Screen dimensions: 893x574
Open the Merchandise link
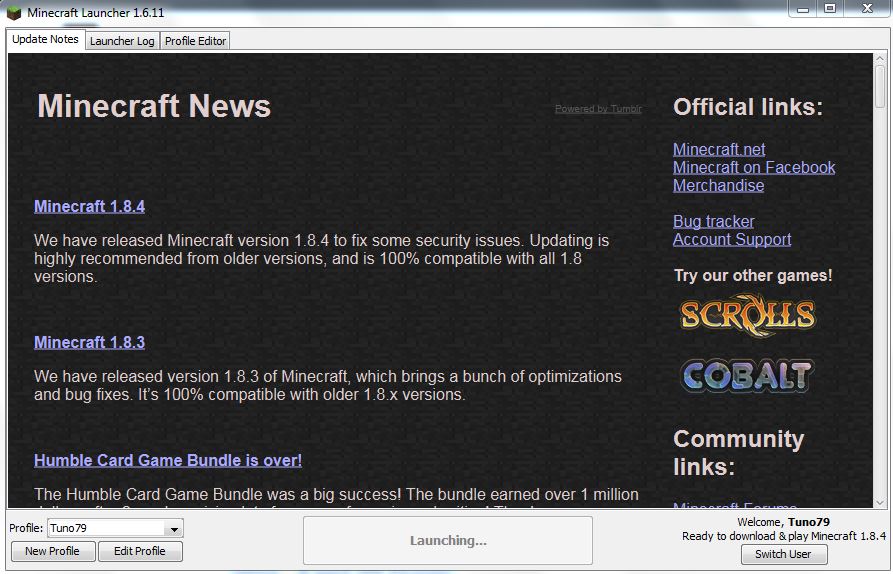pos(719,186)
